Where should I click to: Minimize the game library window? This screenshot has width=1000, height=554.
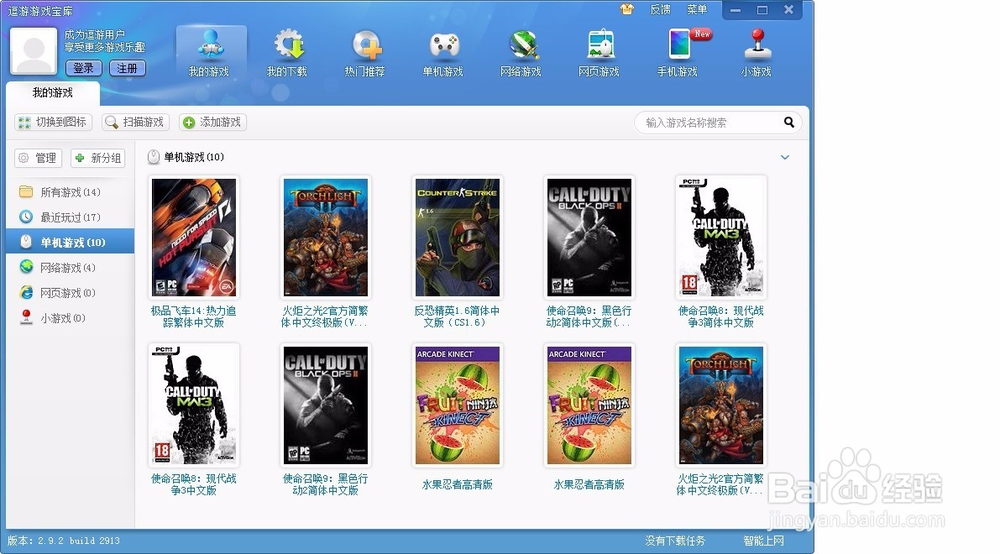[x=735, y=10]
